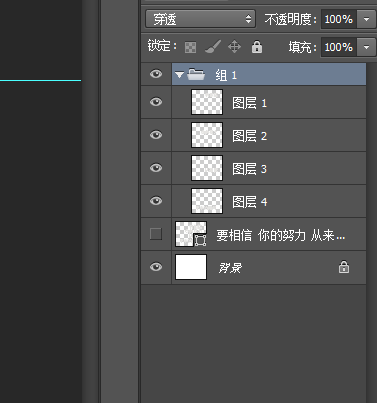
Task: Hide the 组 1 group visibility eye
Action: point(156,74)
